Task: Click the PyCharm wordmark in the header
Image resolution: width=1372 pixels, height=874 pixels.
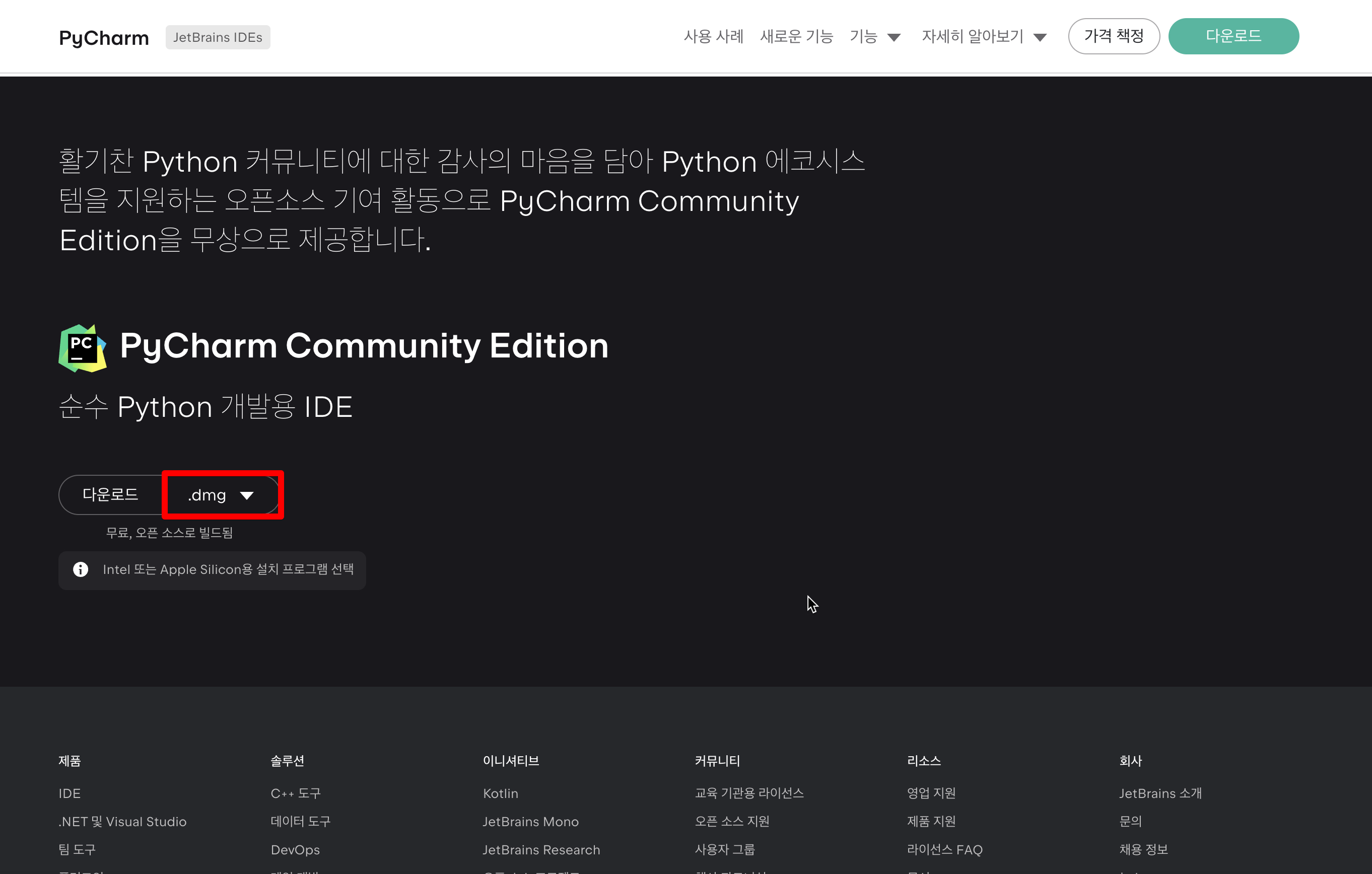Action: (x=104, y=38)
